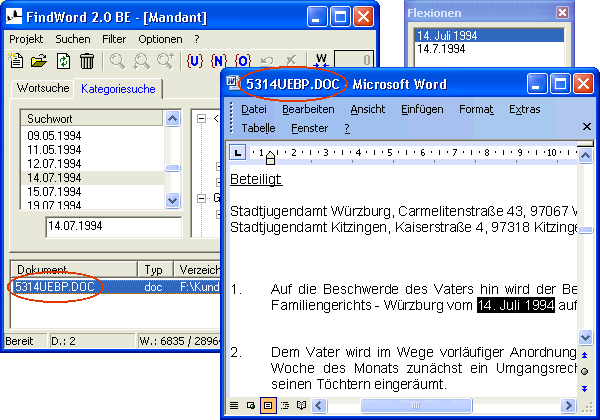Click Word vertical scroll down arrow

pos(585,337)
